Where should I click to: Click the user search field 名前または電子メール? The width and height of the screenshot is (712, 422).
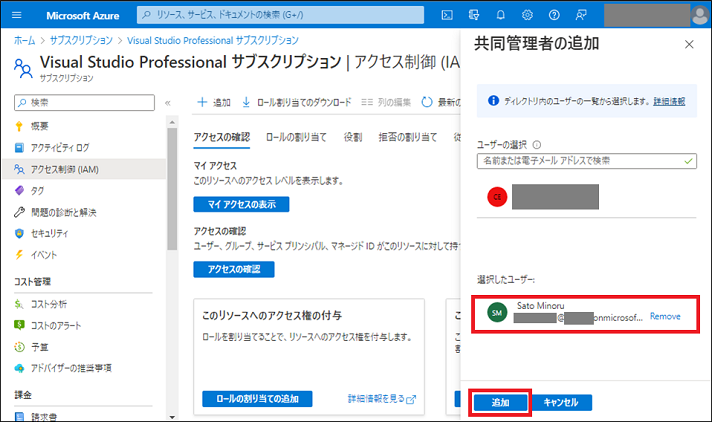click(587, 161)
